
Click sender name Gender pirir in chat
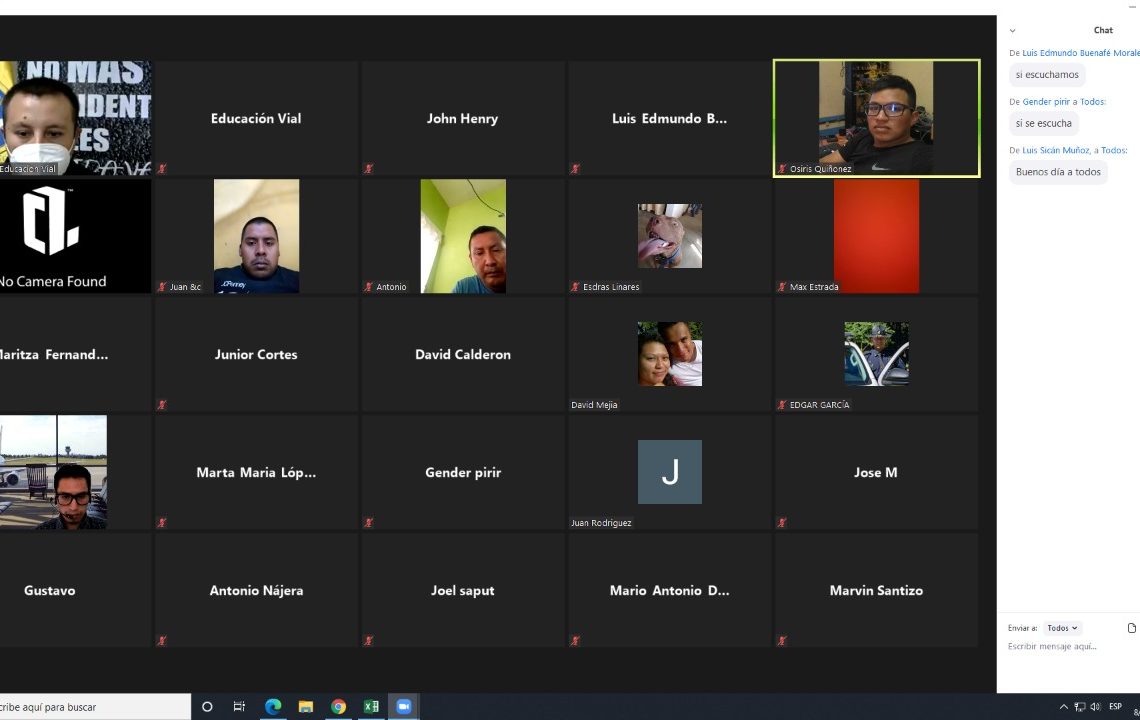1046,102
